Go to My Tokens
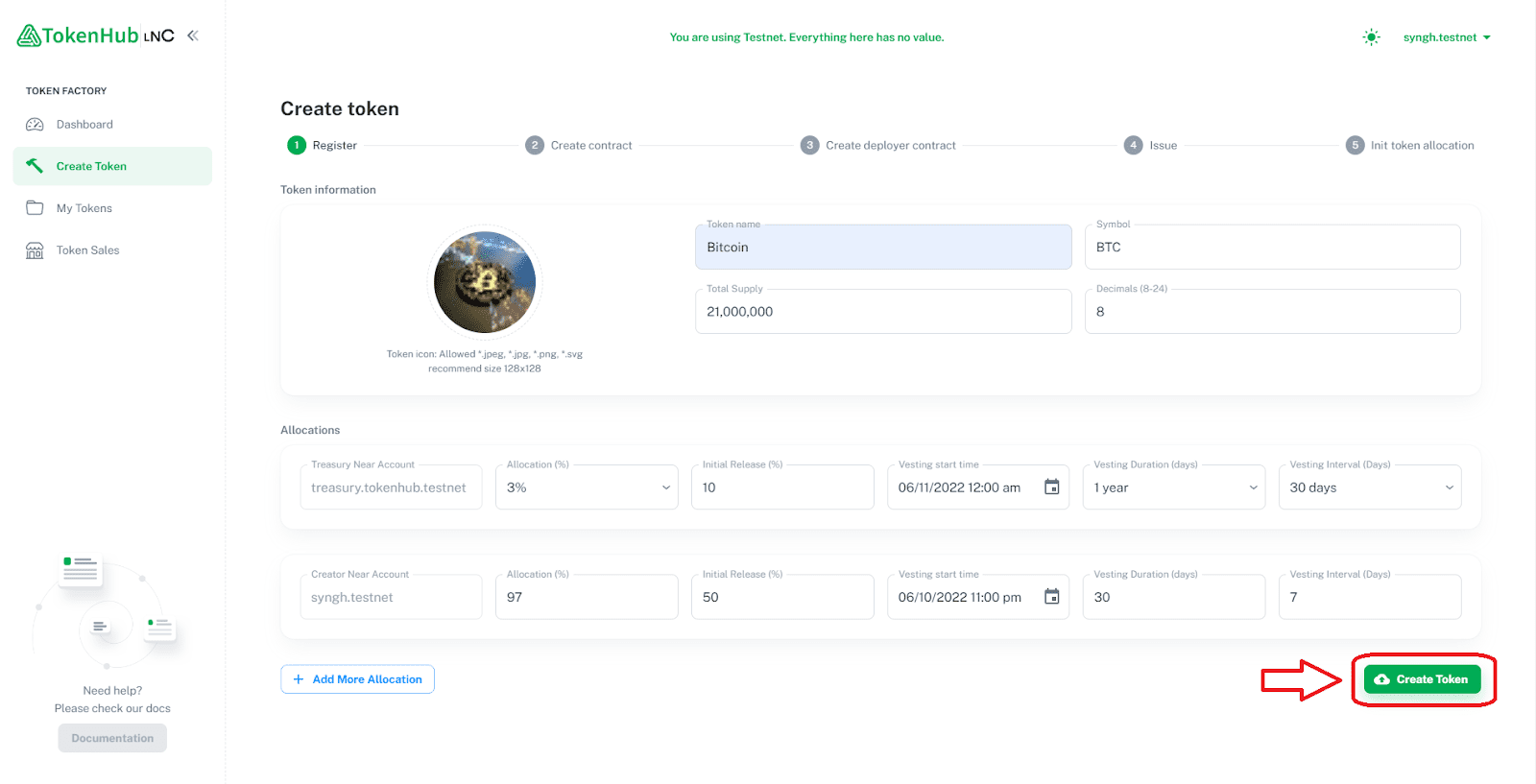 [112, 208]
